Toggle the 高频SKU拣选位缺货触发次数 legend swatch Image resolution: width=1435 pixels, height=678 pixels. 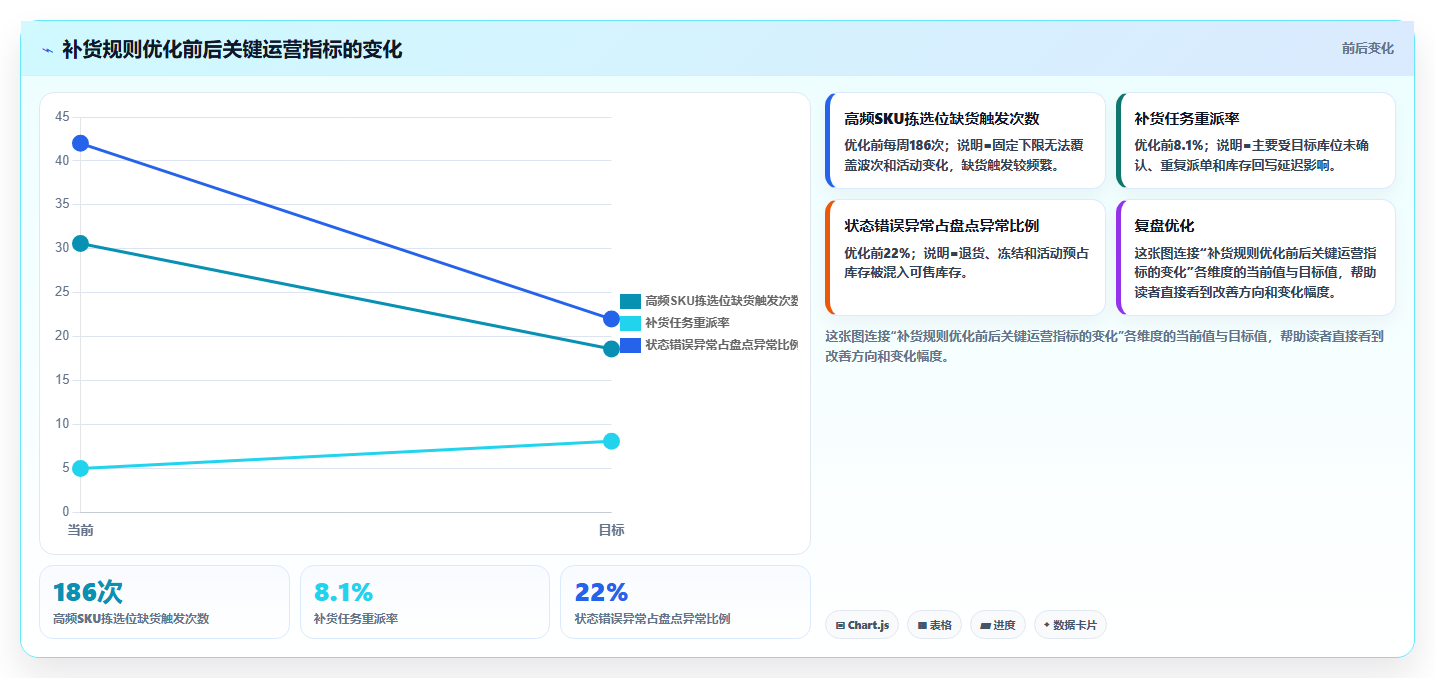click(x=630, y=301)
